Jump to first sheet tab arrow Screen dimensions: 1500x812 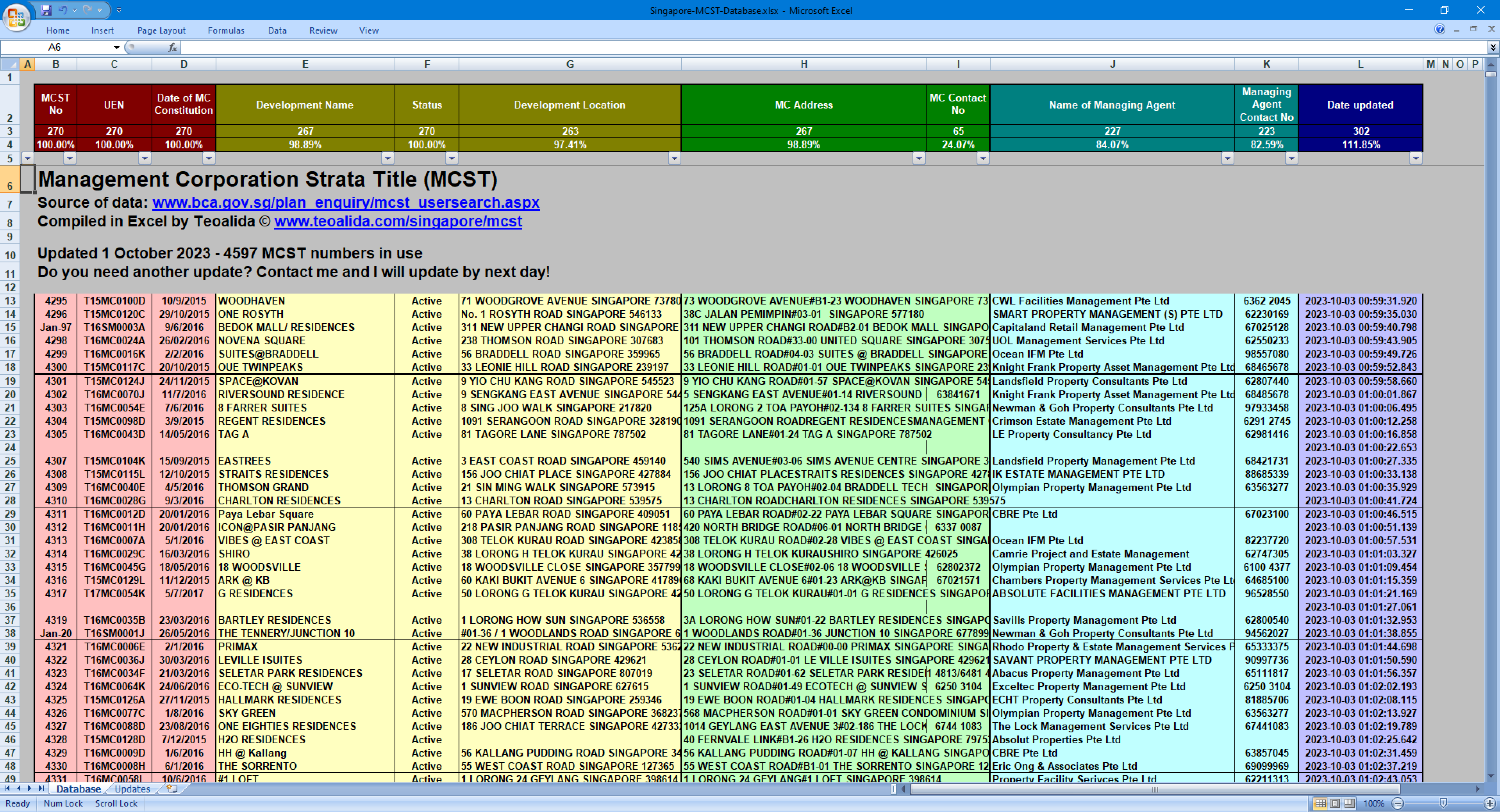(x=7, y=788)
